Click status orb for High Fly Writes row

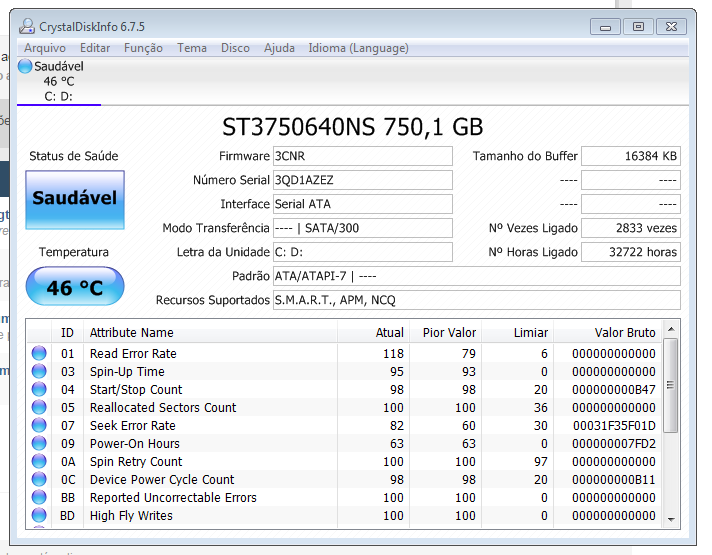pyautogui.click(x=39, y=515)
